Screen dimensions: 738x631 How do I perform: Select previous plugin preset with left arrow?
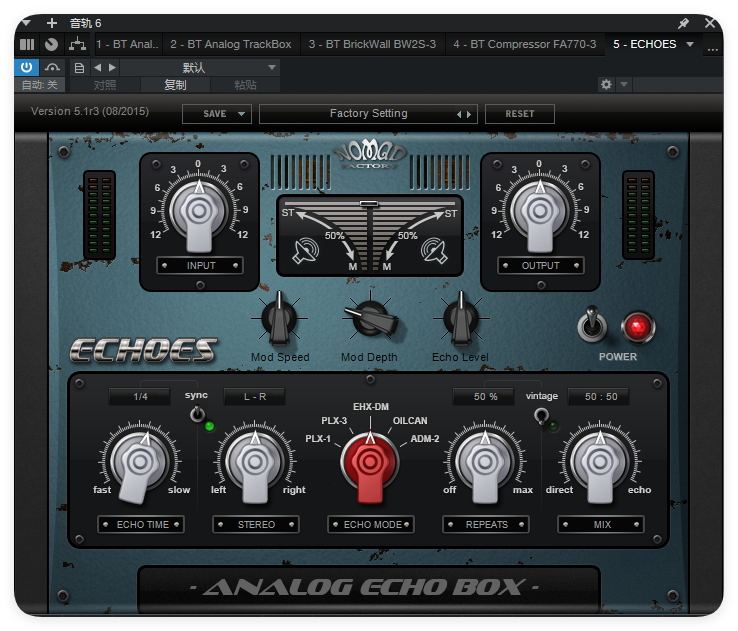[x=459, y=114]
